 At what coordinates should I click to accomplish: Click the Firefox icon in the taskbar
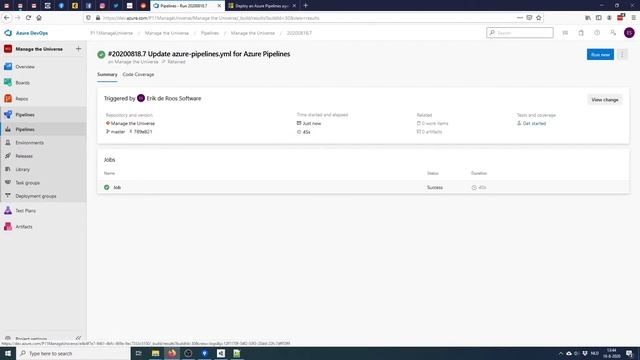(172, 353)
